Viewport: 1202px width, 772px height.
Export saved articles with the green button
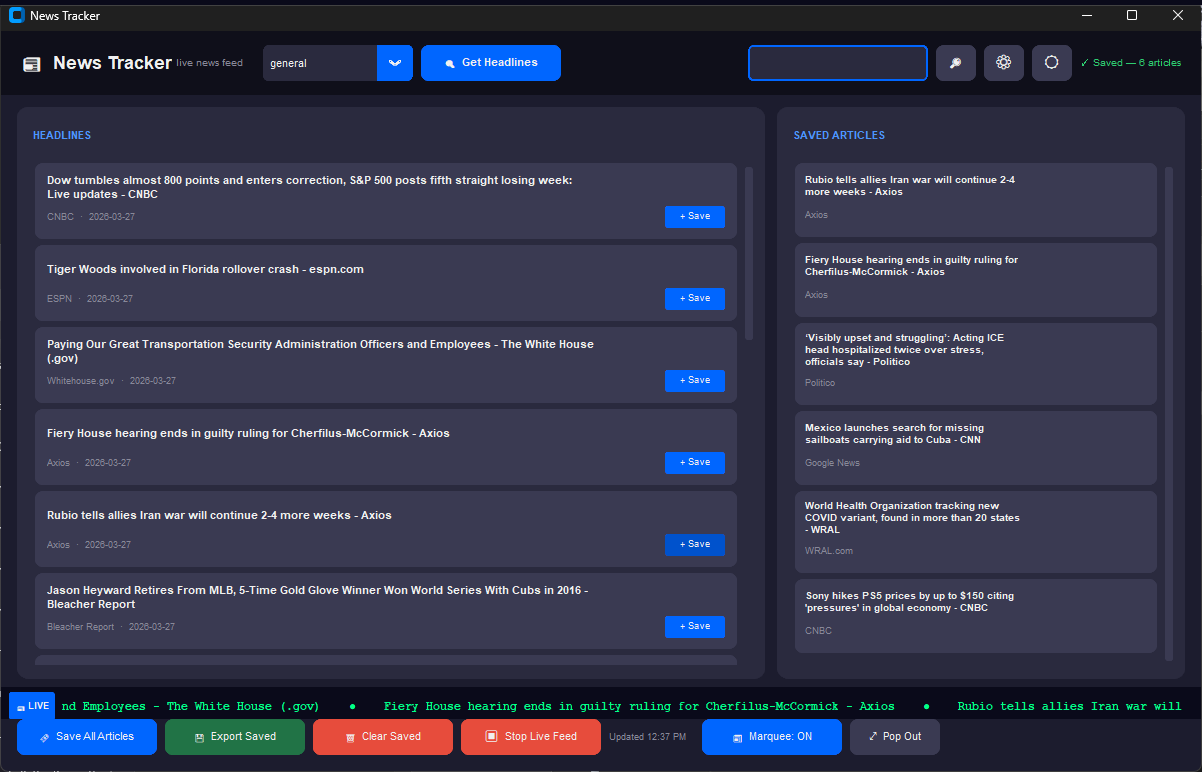coord(234,737)
